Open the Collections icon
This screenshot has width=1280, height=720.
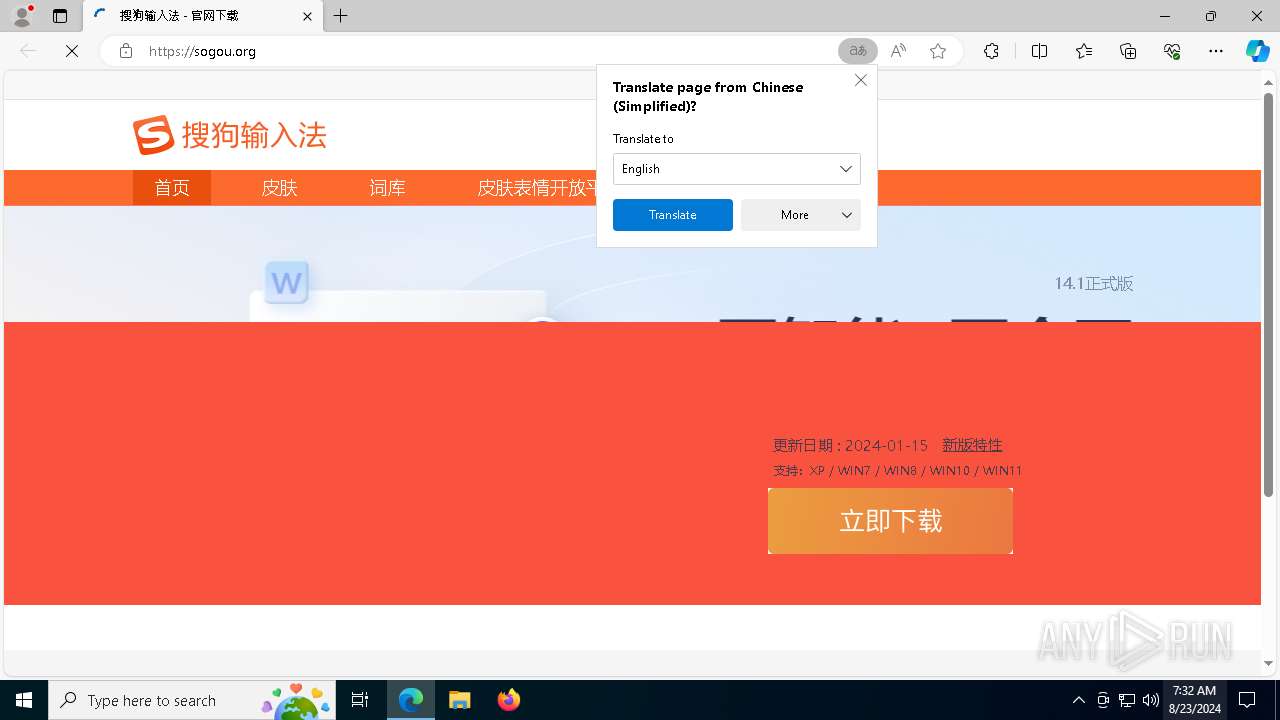1128,51
